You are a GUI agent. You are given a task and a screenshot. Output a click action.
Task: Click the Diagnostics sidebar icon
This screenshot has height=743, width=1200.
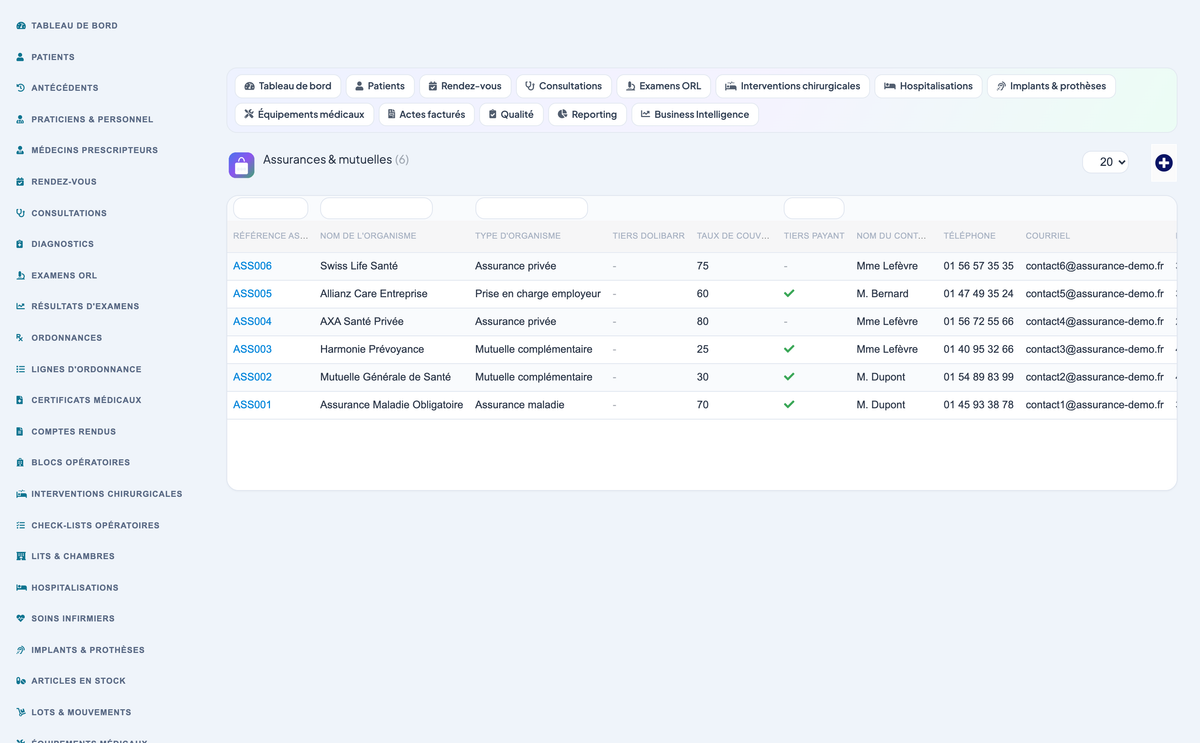(x=21, y=244)
